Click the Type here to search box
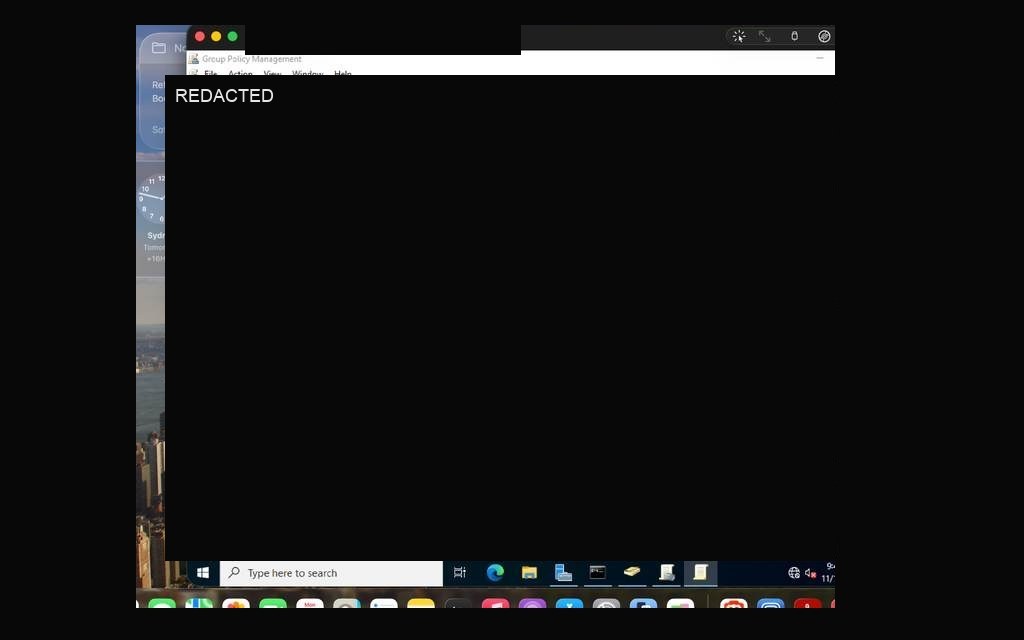This screenshot has height=640, width=1024. 332,573
